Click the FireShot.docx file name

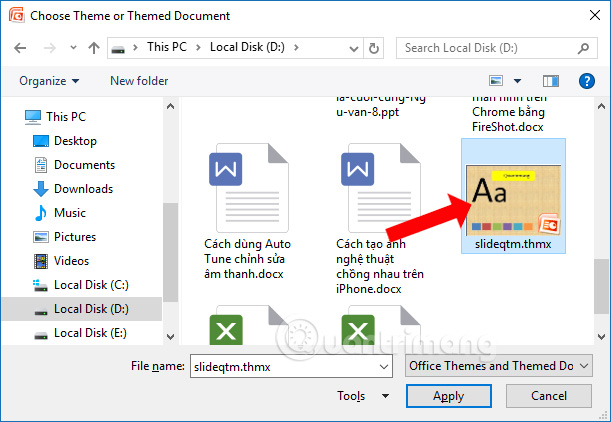tap(507, 127)
